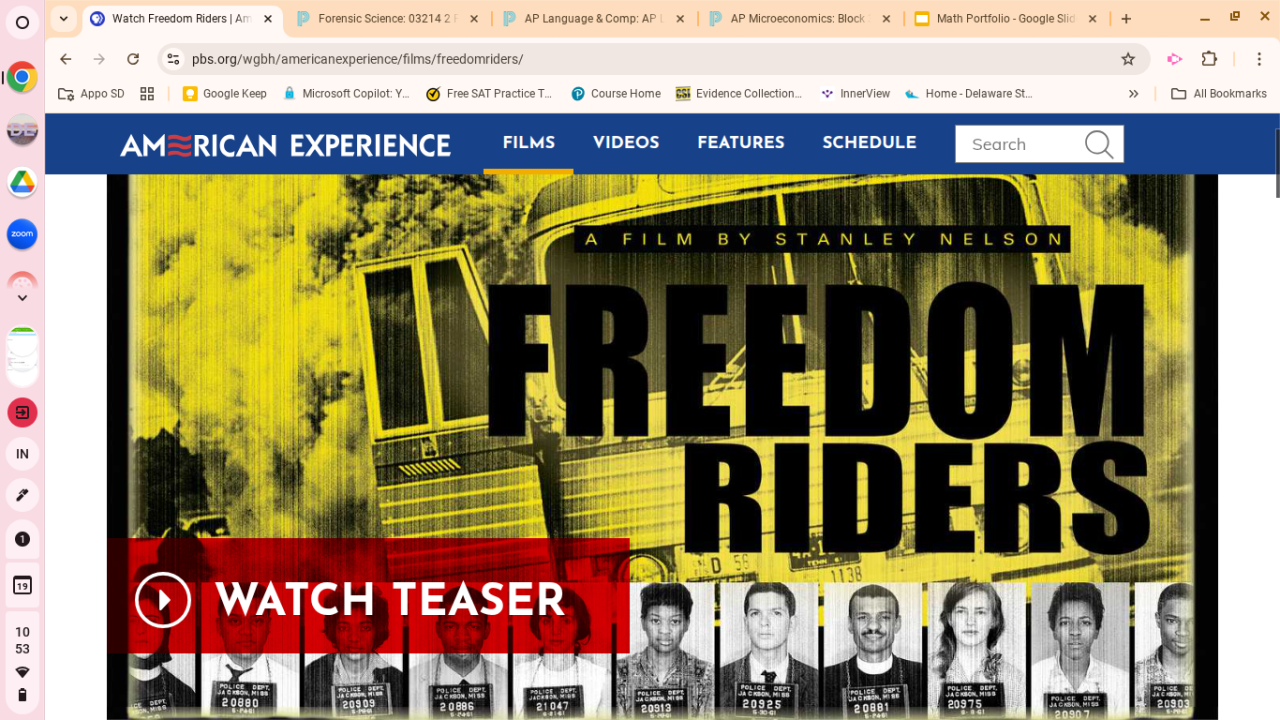Switch to the Math Portfolio Google Slides tab

click(x=1007, y=18)
